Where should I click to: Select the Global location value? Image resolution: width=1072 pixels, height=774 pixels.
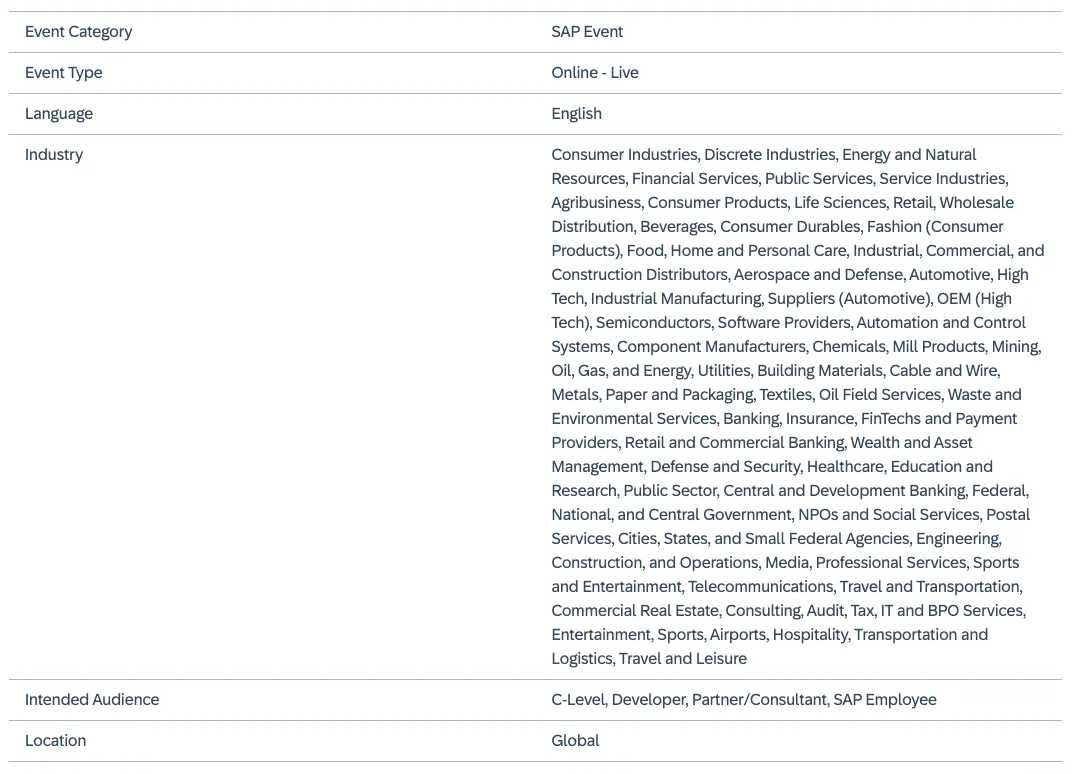[x=575, y=741]
